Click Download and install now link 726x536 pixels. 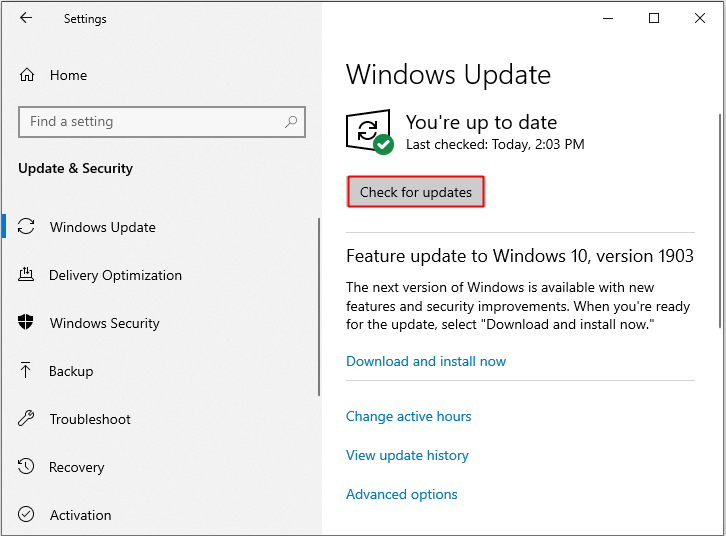(426, 361)
